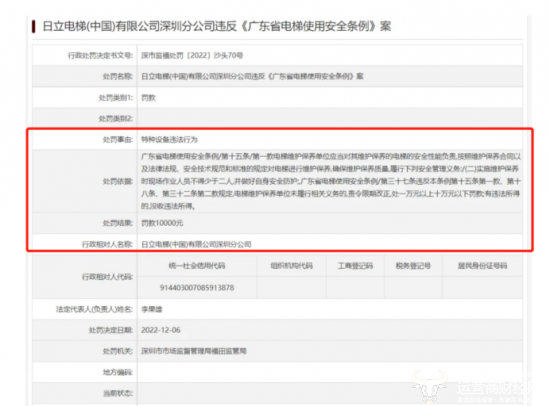Click the 居民身份证号码 column header
This screenshot has height=406, width=550.
click(x=482, y=266)
